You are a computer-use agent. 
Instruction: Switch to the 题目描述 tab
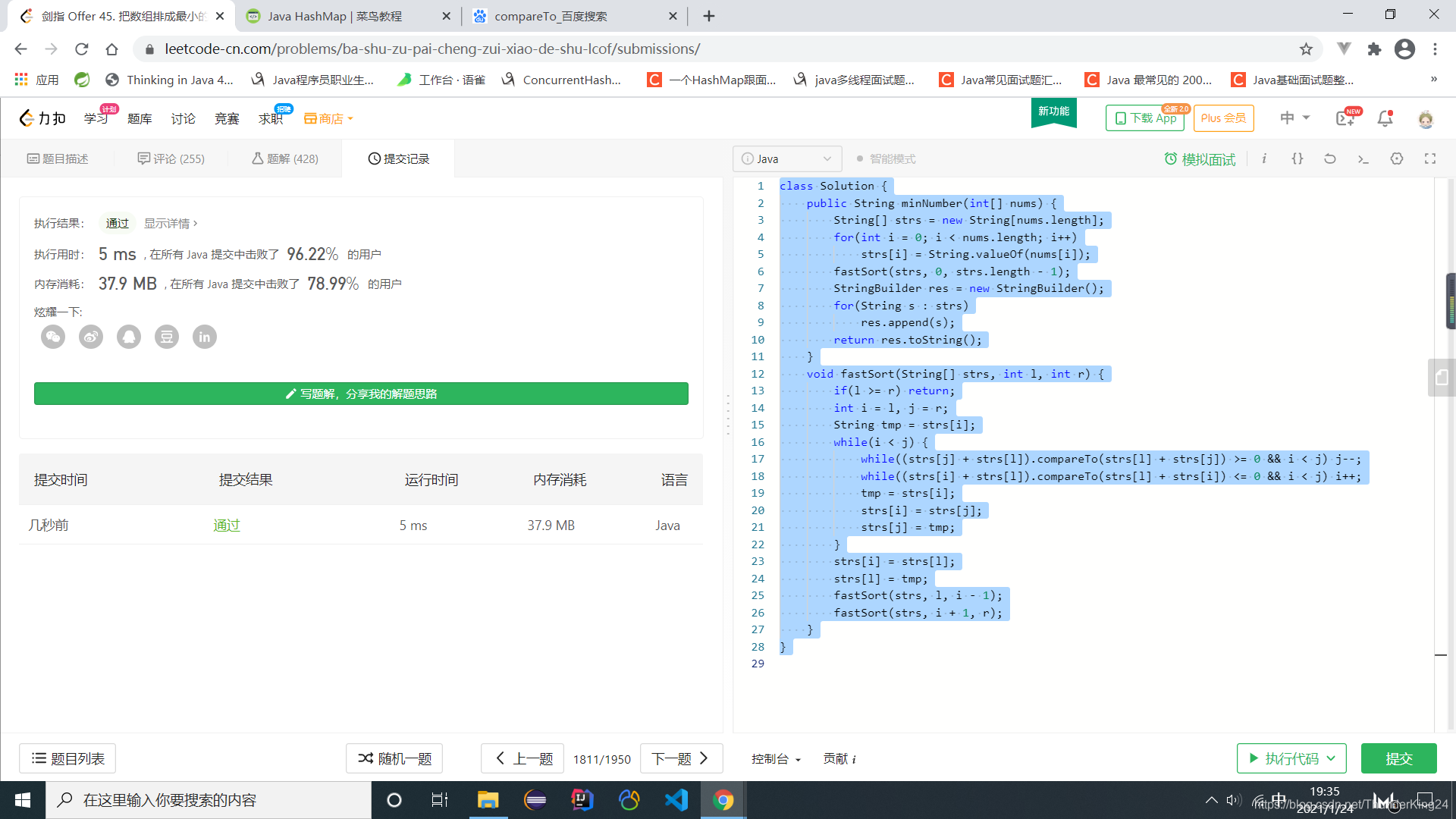[58, 158]
